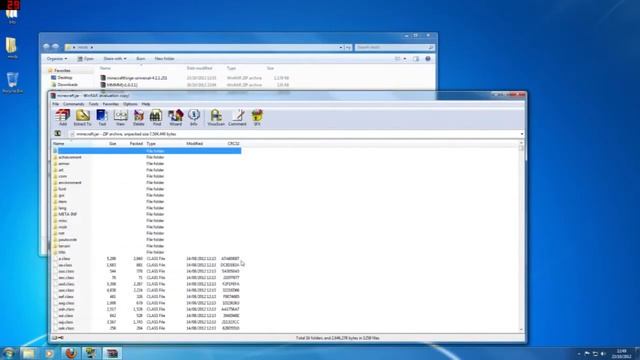Click the Info icon in WinRAR toolbar
This screenshot has height=360, width=640.
[x=194, y=117]
